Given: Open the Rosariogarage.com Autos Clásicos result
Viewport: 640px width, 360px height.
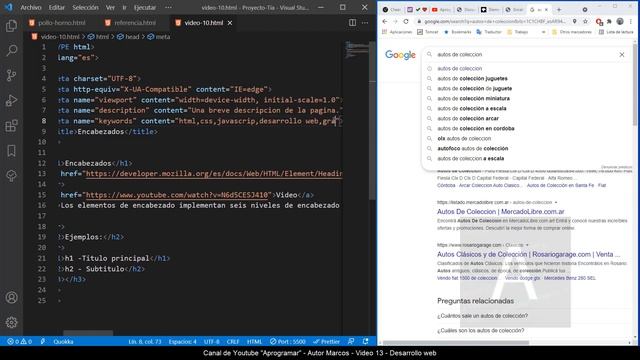Looking at the screenshot, I should pyautogui.click(x=528, y=254).
